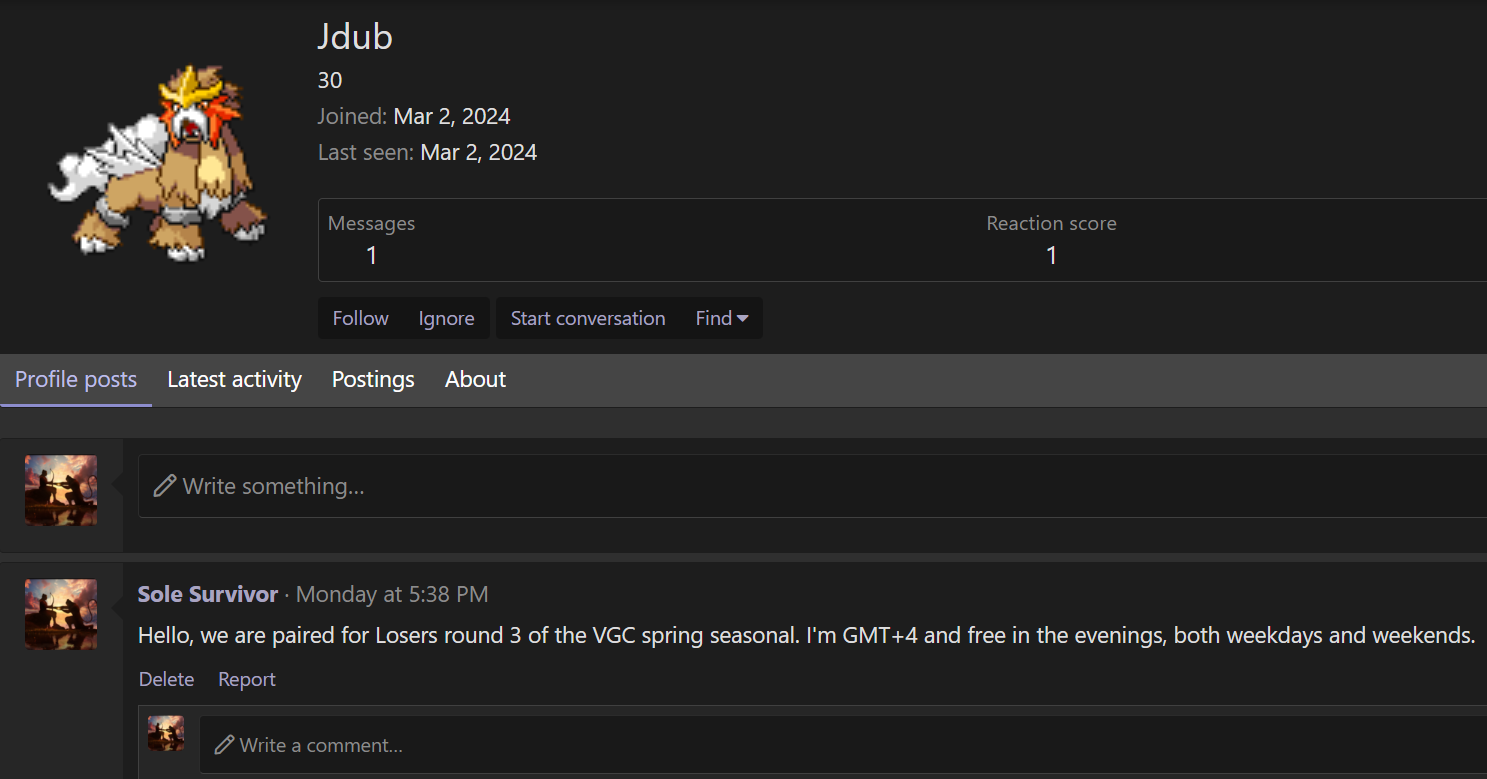Click Sole Survivor's avatar next to the post
Viewport: 1487px width, 779px height.
click(x=61, y=614)
